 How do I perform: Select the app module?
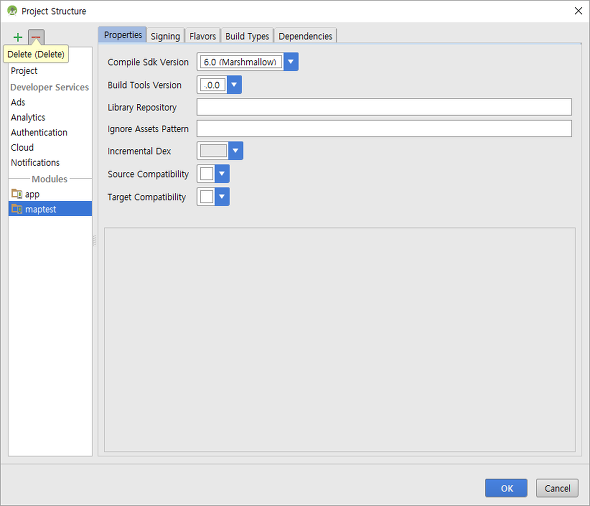click(x=50, y=194)
